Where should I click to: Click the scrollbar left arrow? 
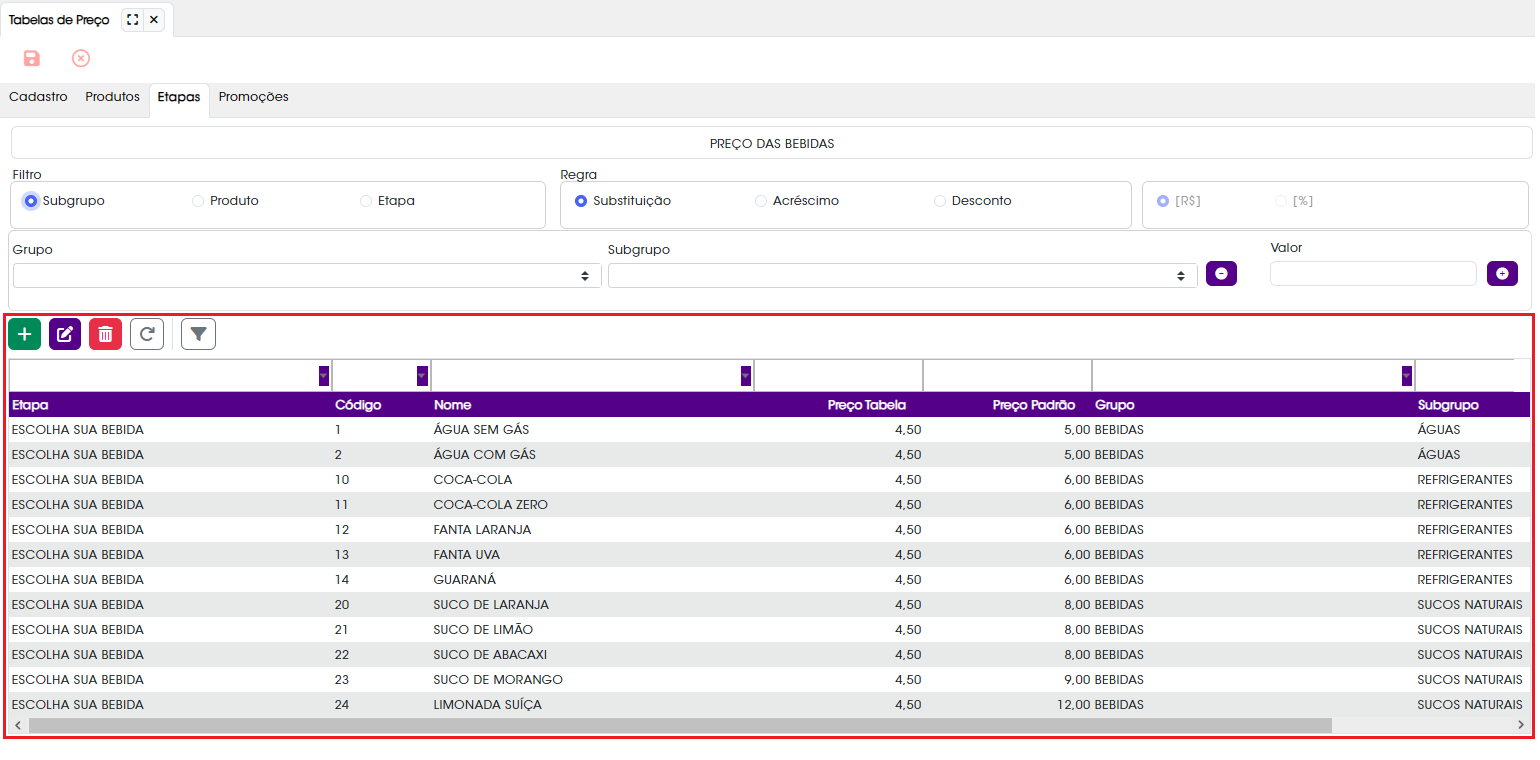click(x=17, y=725)
